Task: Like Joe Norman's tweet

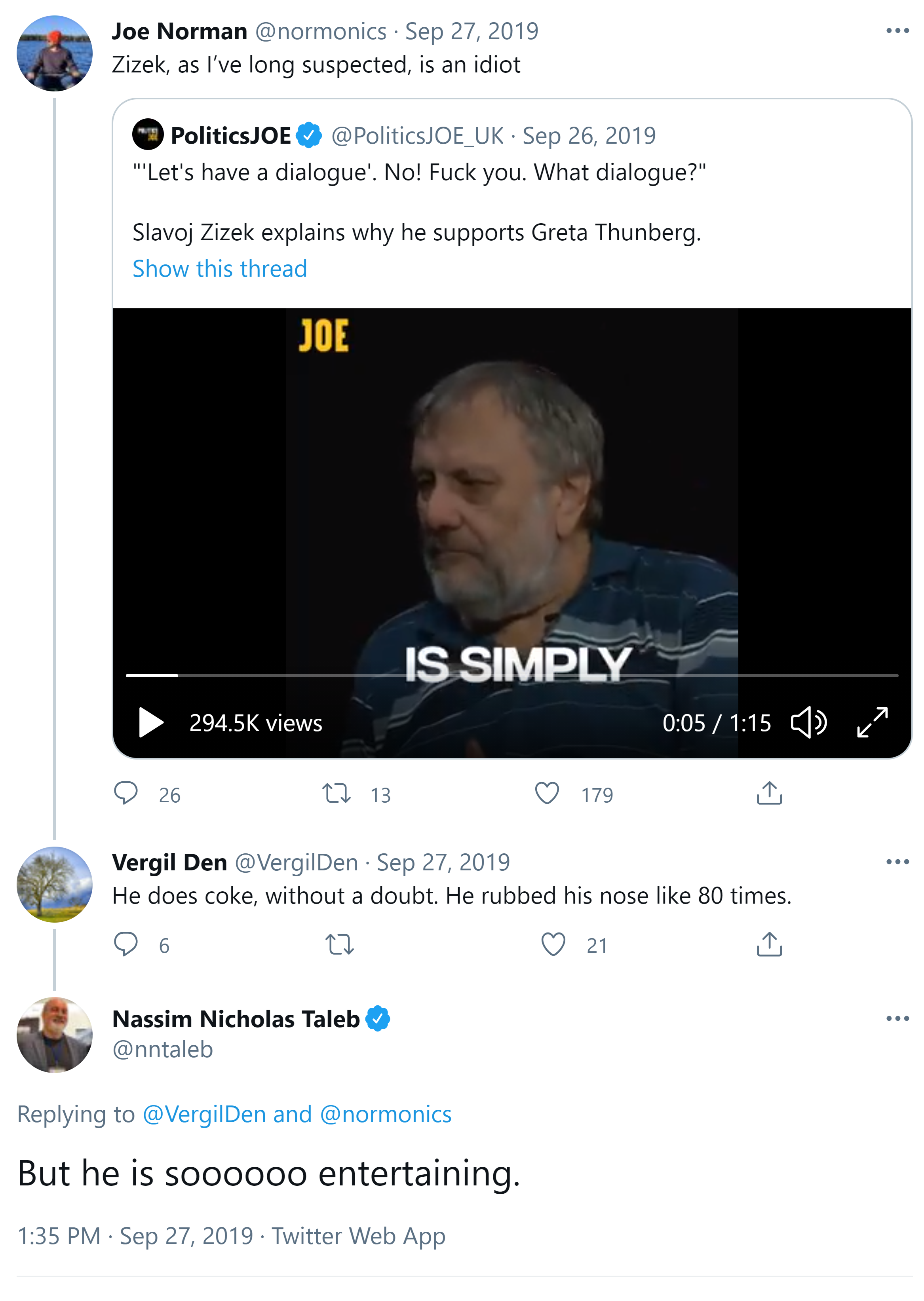Action: [547, 793]
